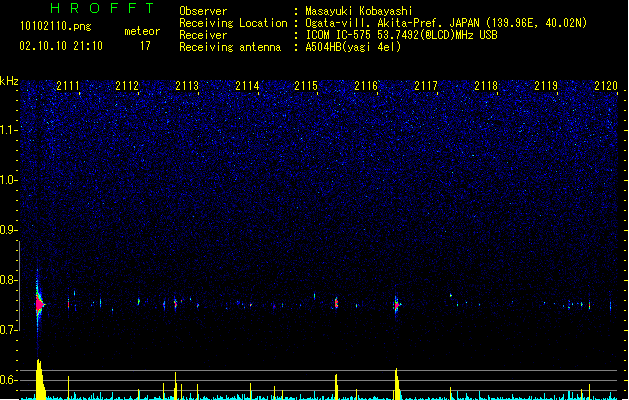Click the 2116 time marker
Viewport: 629px width, 400px height.
tap(366, 86)
